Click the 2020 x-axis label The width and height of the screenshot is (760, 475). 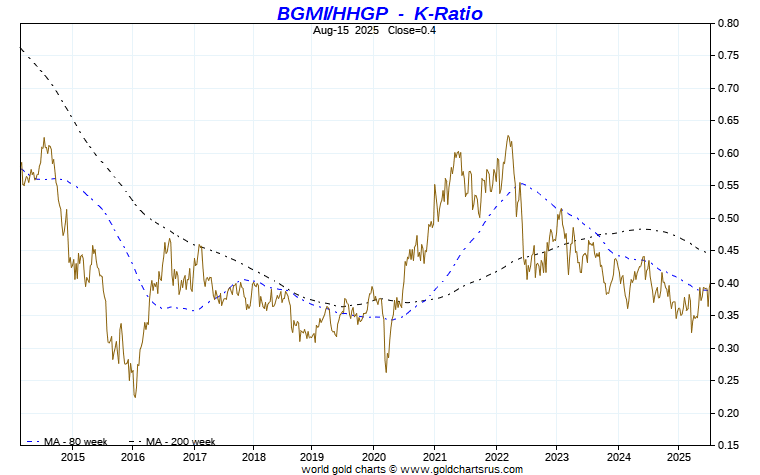(374, 457)
